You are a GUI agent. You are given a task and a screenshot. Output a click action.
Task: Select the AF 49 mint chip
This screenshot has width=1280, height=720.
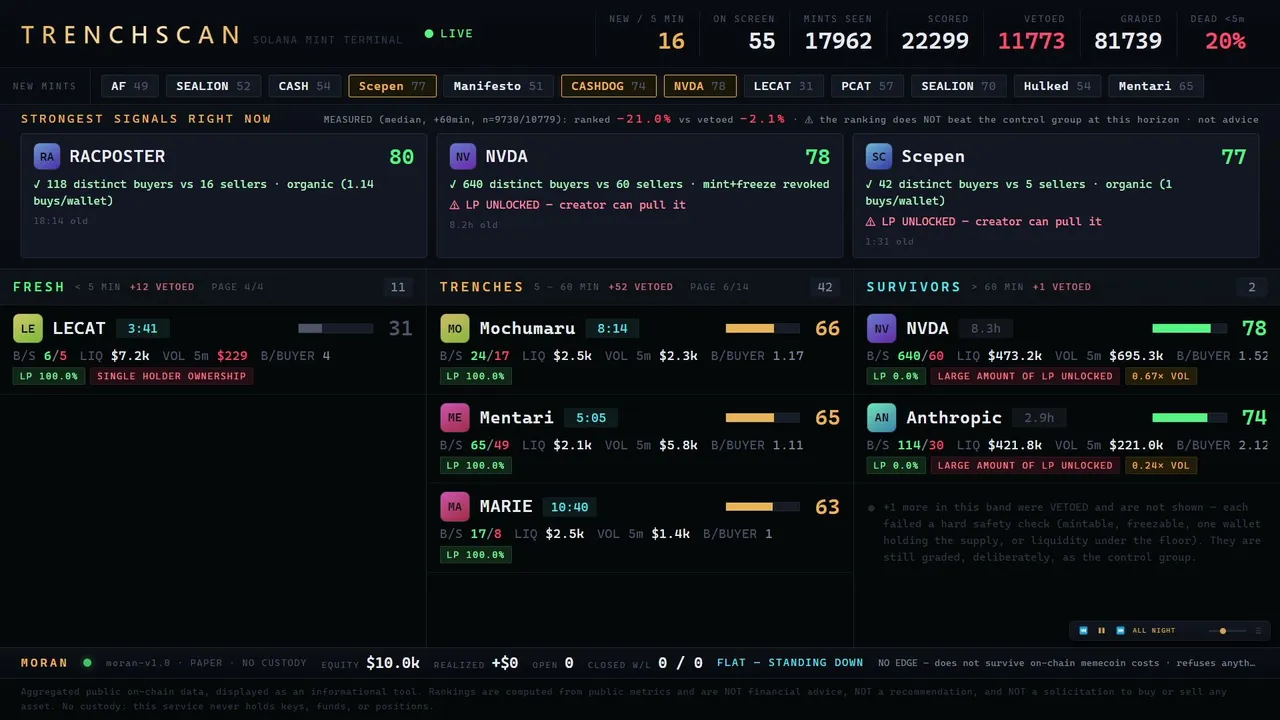click(x=130, y=86)
